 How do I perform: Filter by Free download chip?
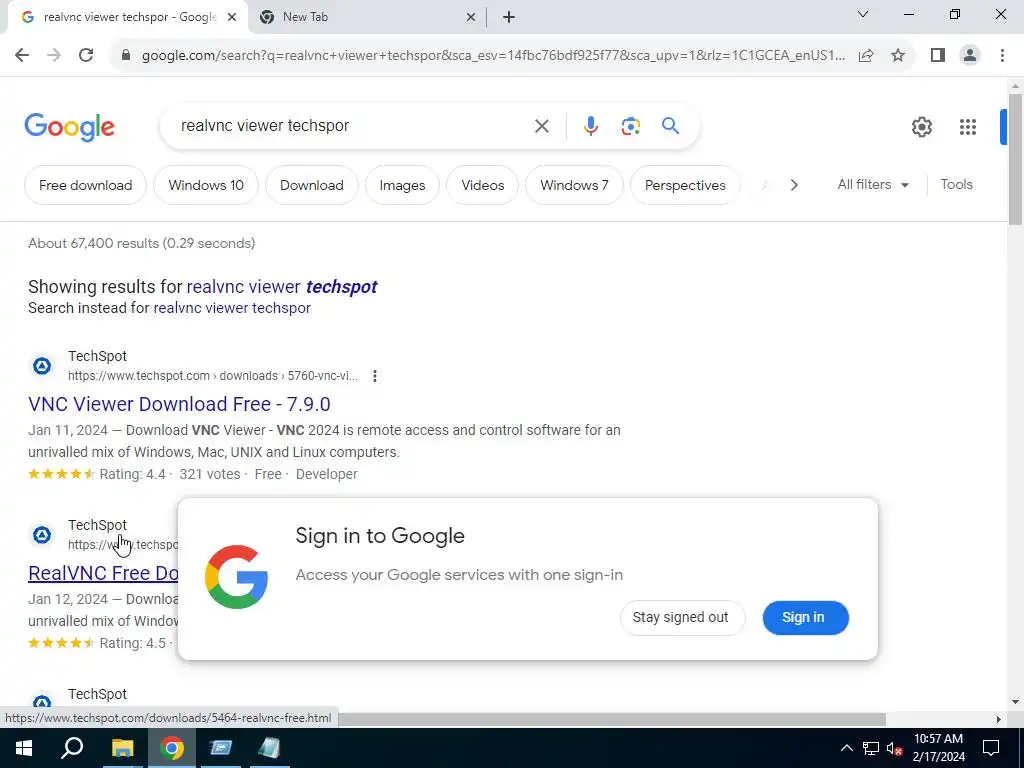(x=86, y=185)
